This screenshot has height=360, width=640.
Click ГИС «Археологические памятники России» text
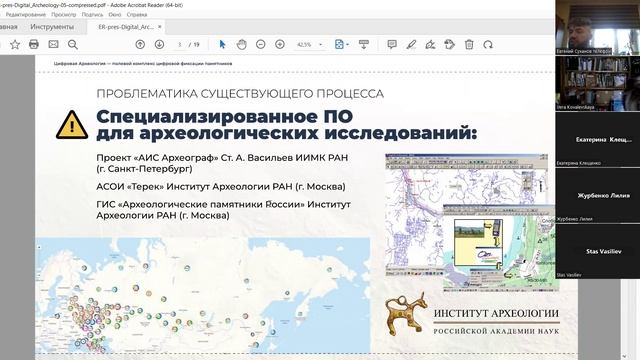click(x=223, y=209)
